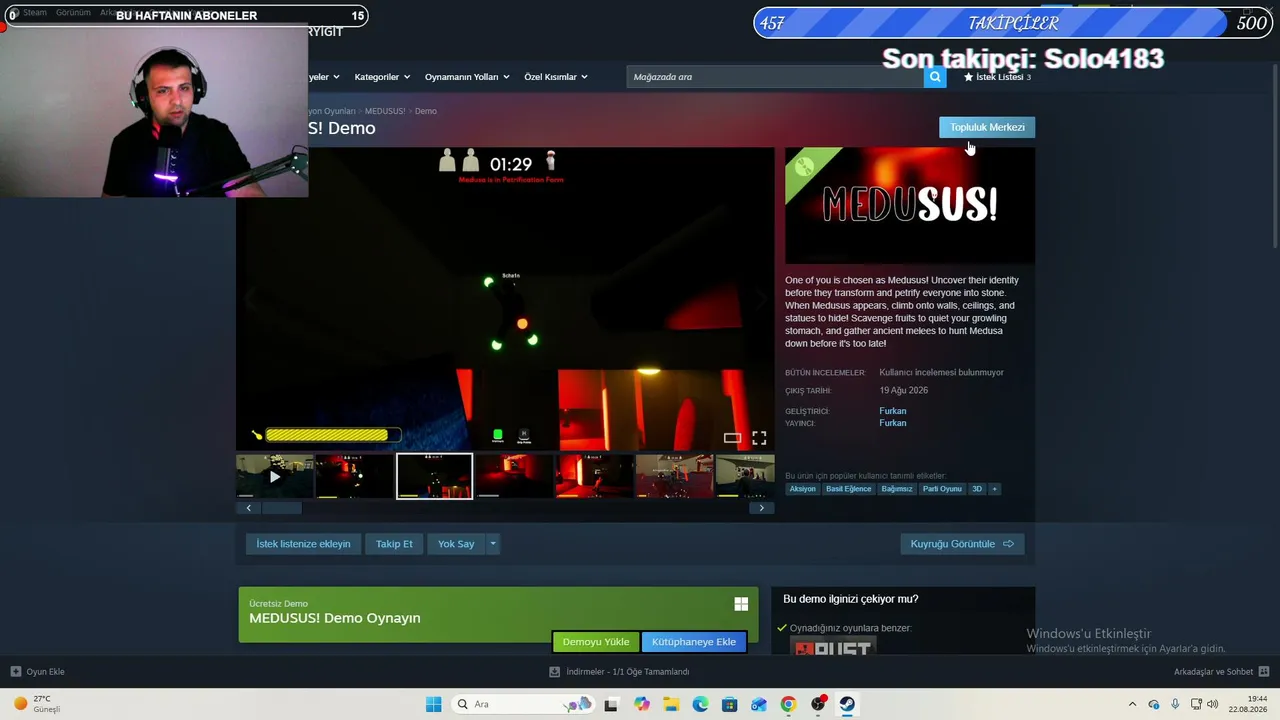Open Outlook from the taskbar

(759, 704)
